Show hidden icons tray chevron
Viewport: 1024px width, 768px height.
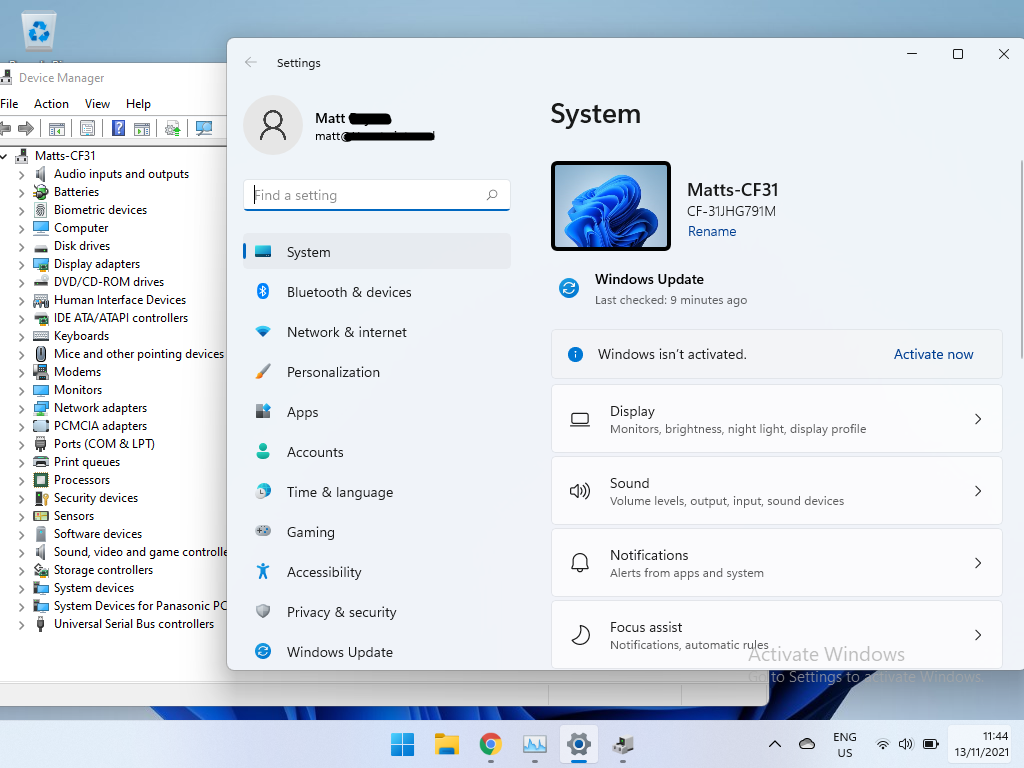(775, 744)
